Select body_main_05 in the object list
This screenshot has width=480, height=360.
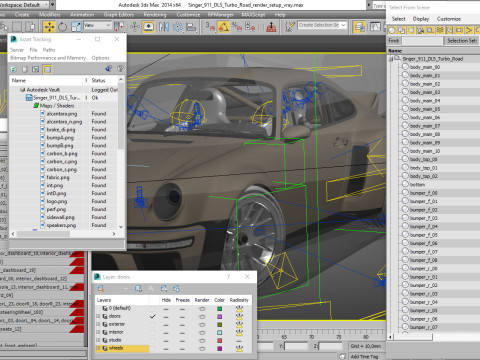(425, 109)
